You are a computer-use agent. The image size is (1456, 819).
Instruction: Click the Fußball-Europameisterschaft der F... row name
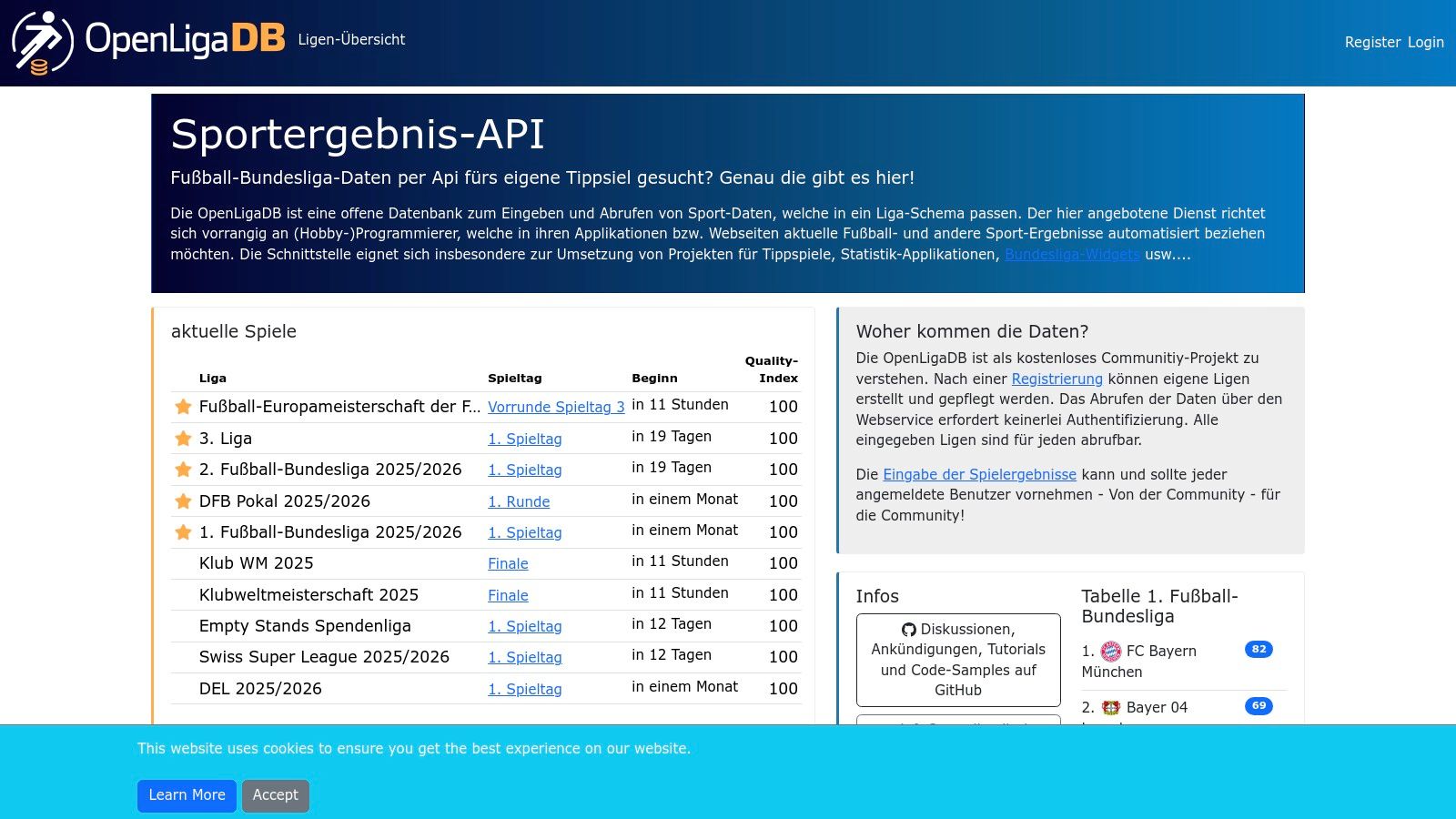pyautogui.click(x=339, y=407)
